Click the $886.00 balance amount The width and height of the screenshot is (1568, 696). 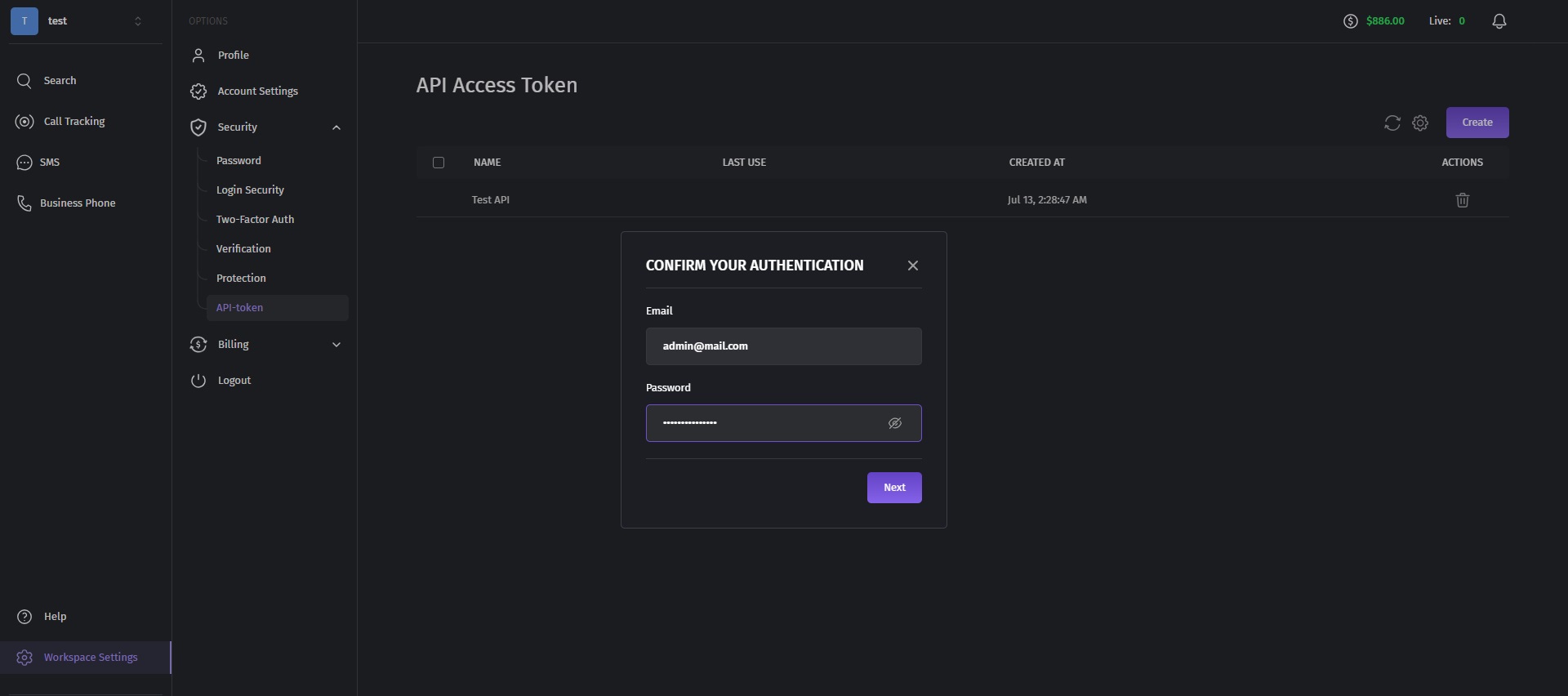point(1385,21)
